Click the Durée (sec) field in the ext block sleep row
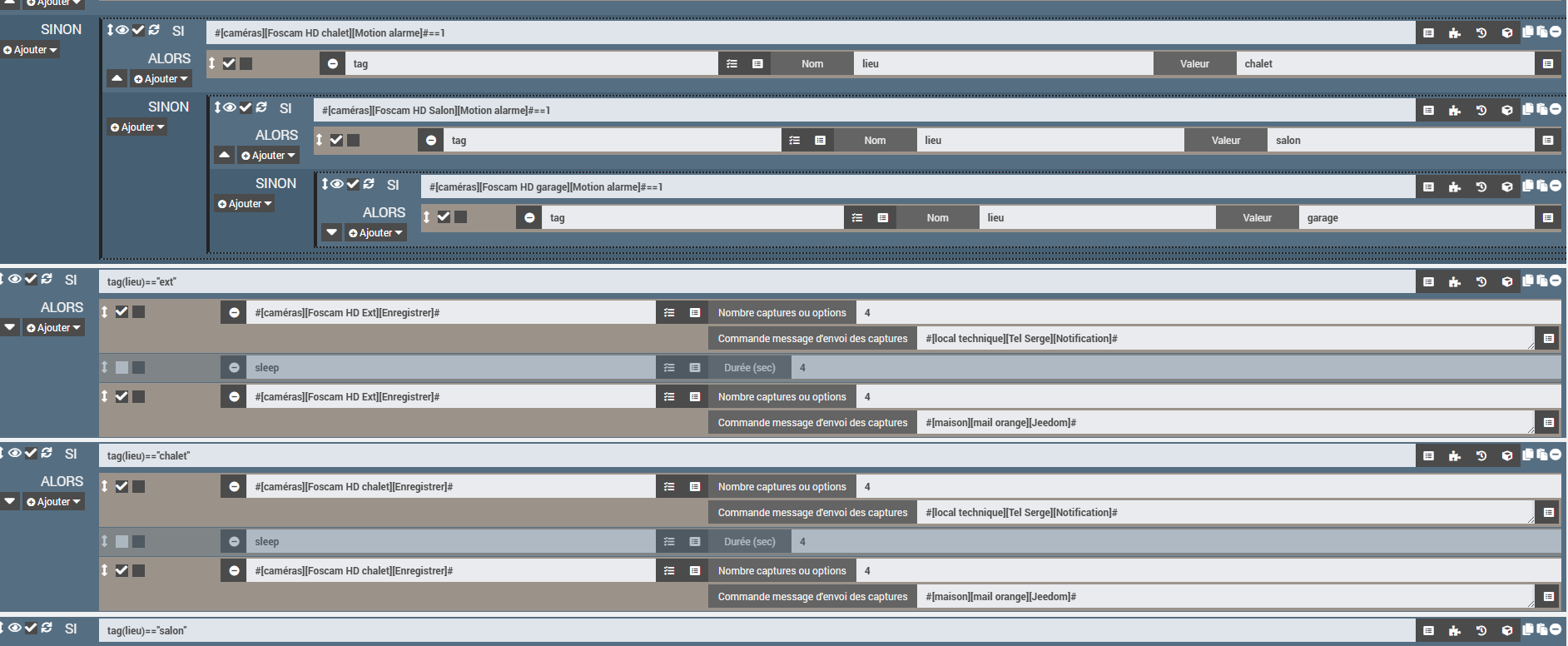This screenshot has width=1568, height=646. [1176, 367]
